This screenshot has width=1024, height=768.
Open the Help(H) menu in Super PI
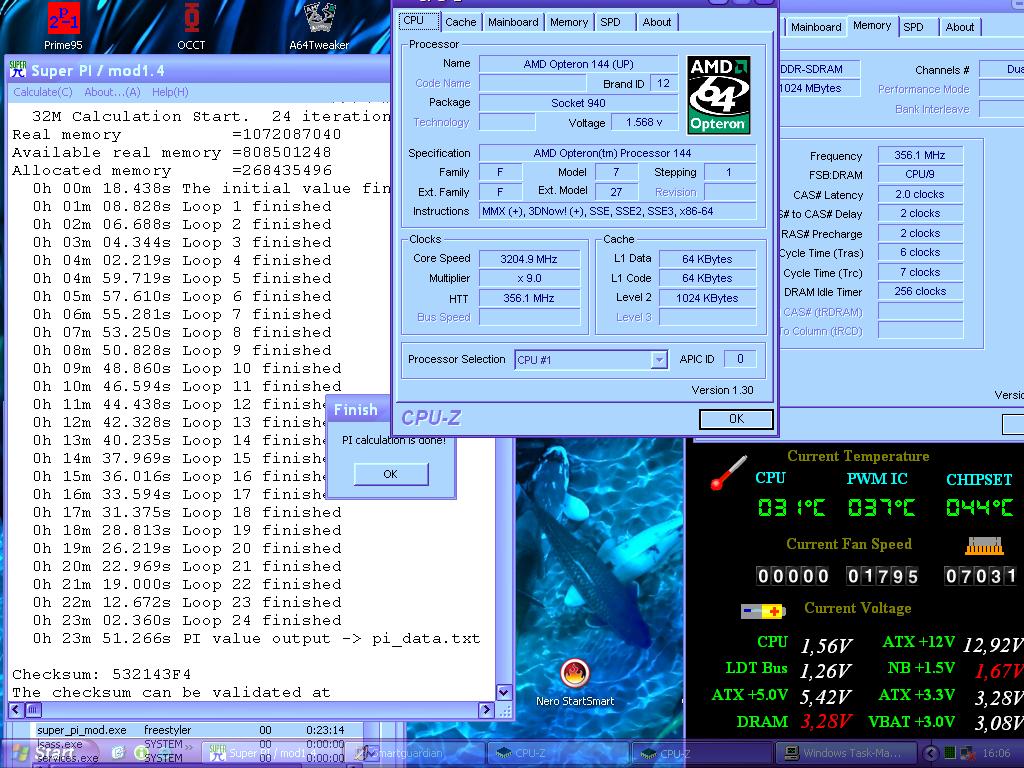[x=170, y=92]
